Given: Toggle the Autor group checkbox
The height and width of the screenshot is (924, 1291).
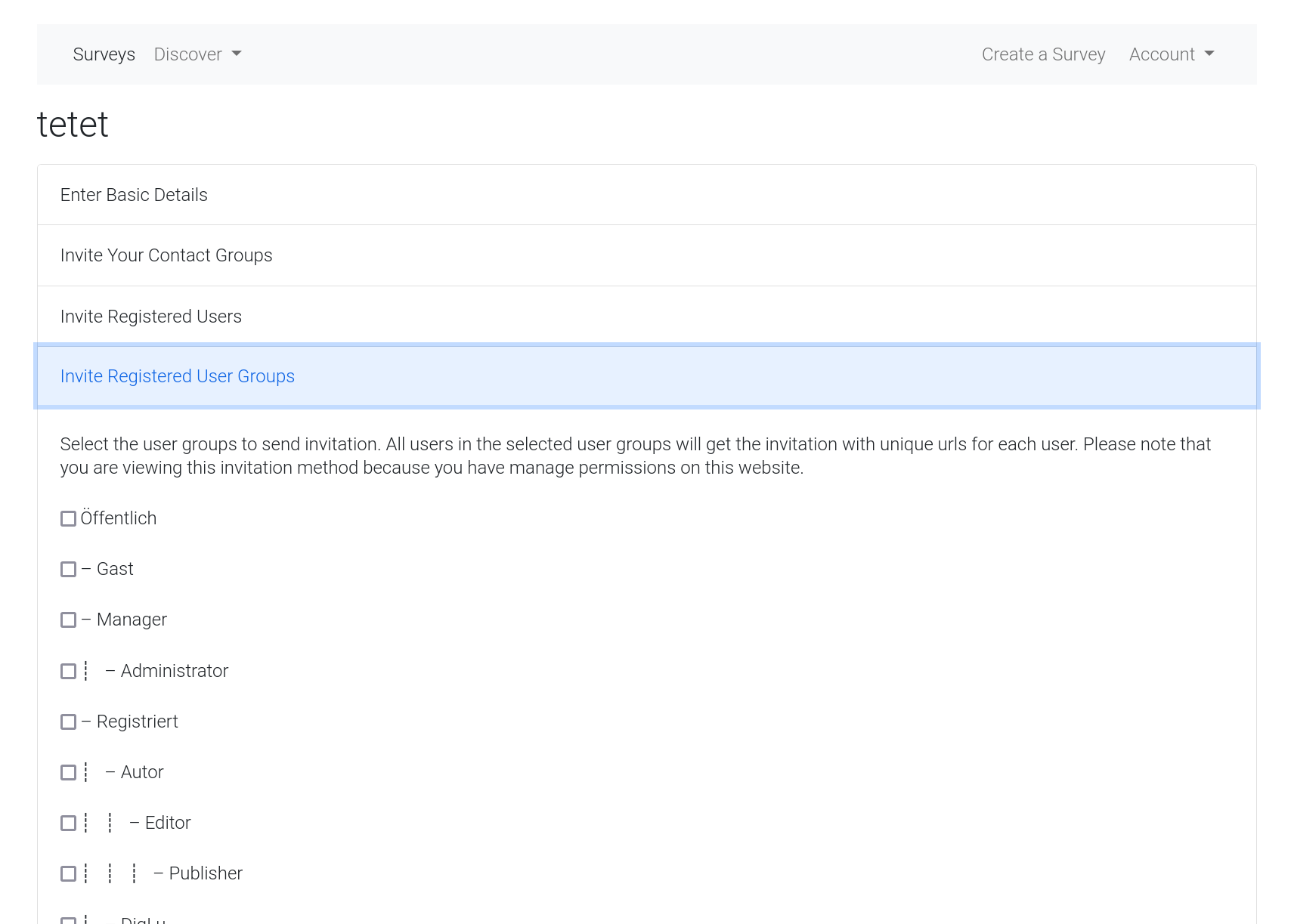Looking at the screenshot, I should point(68,772).
